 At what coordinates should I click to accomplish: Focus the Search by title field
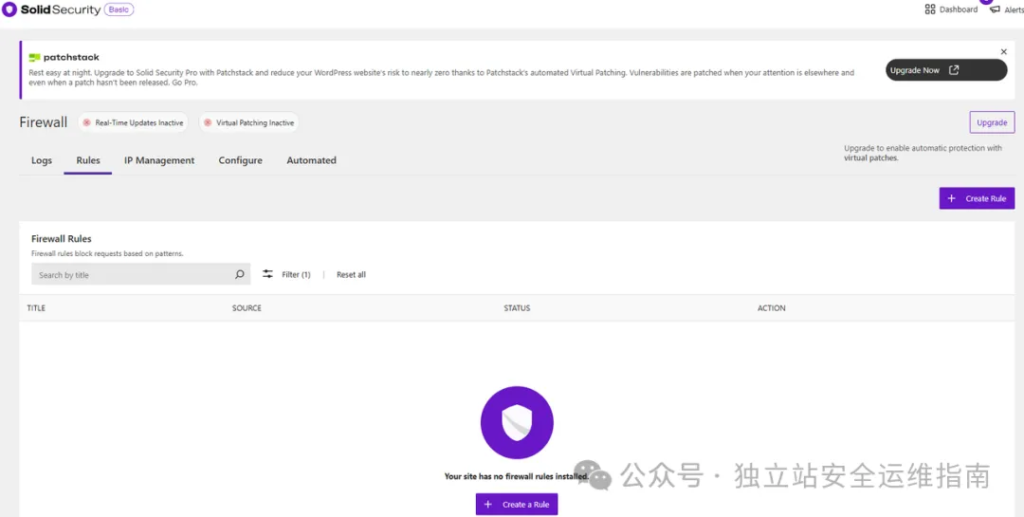point(140,275)
